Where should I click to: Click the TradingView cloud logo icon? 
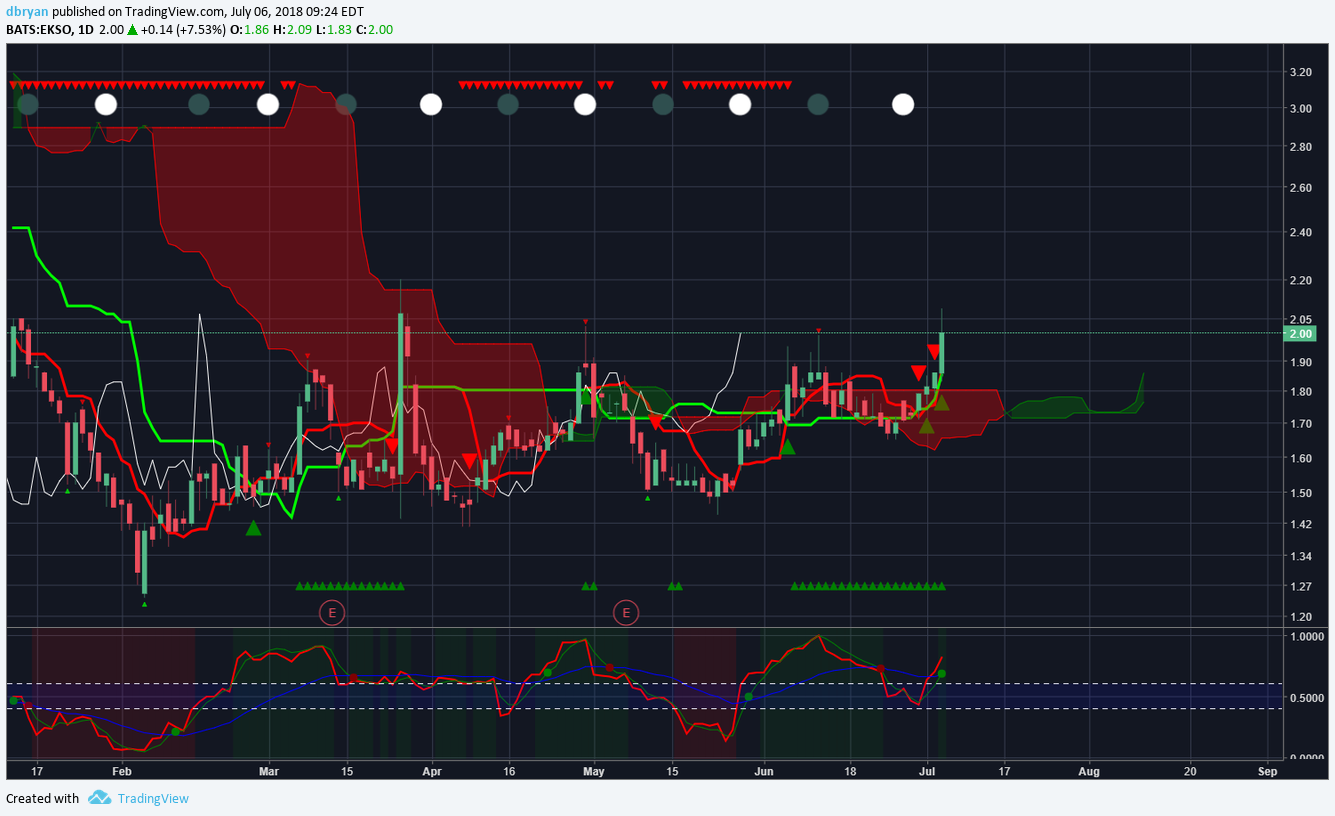tap(99, 798)
